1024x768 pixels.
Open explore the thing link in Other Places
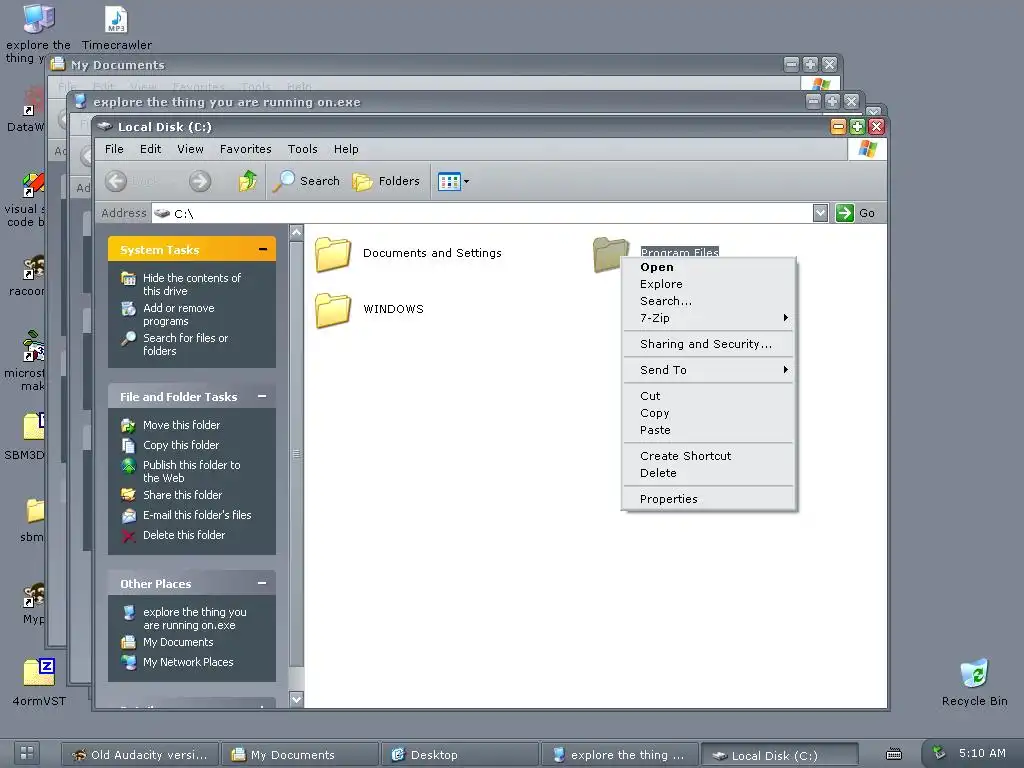click(195, 618)
